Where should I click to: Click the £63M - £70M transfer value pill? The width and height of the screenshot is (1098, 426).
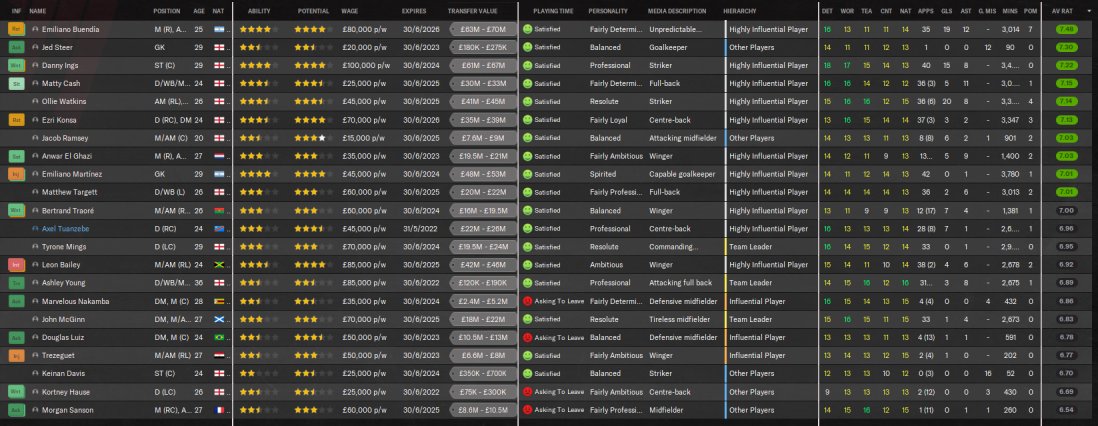pyautogui.click(x=483, y=29)
